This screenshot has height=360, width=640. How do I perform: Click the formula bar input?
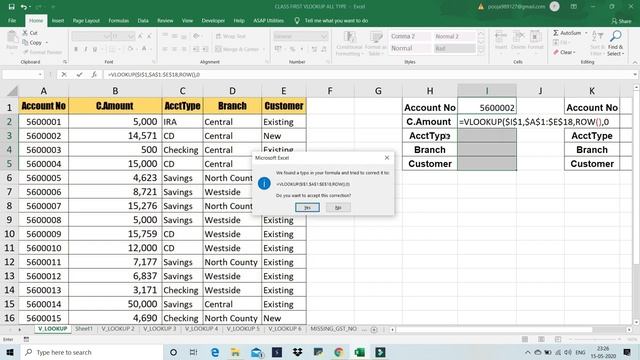coord(367,75)
